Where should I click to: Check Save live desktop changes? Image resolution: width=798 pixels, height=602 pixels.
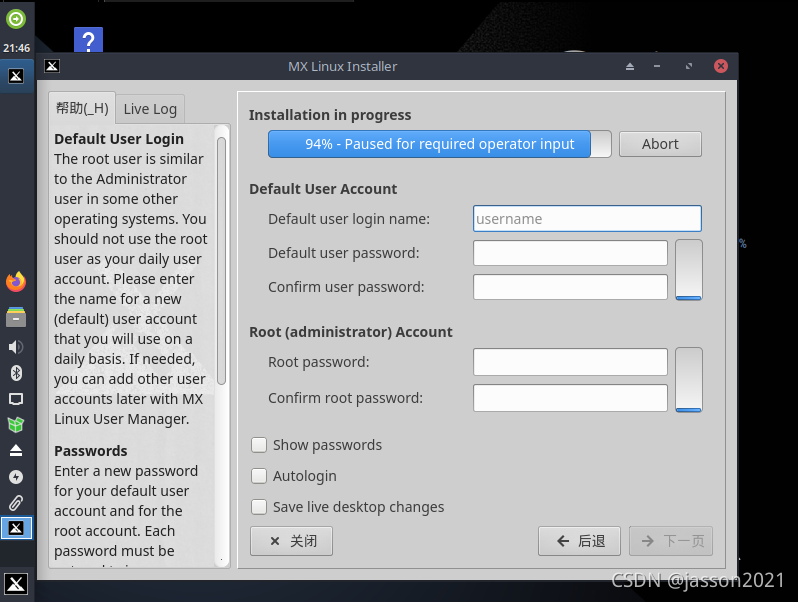259,507
